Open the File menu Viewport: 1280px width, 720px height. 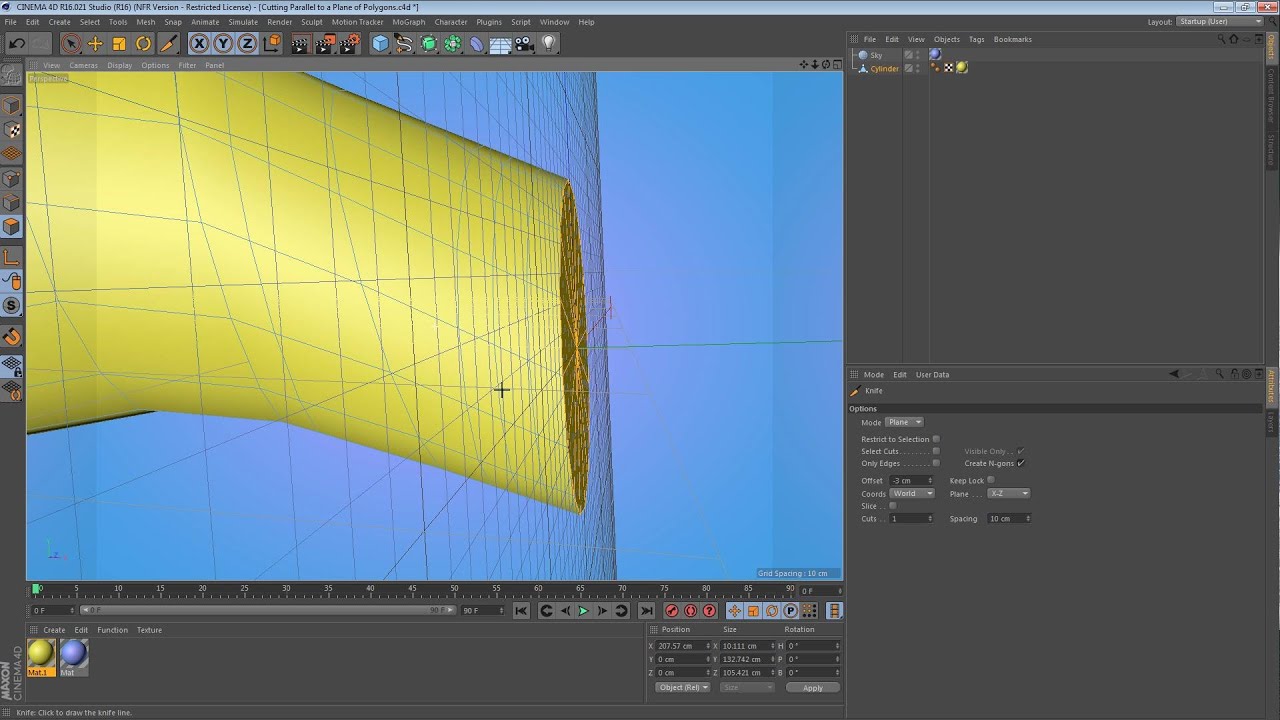click(10, 22)
